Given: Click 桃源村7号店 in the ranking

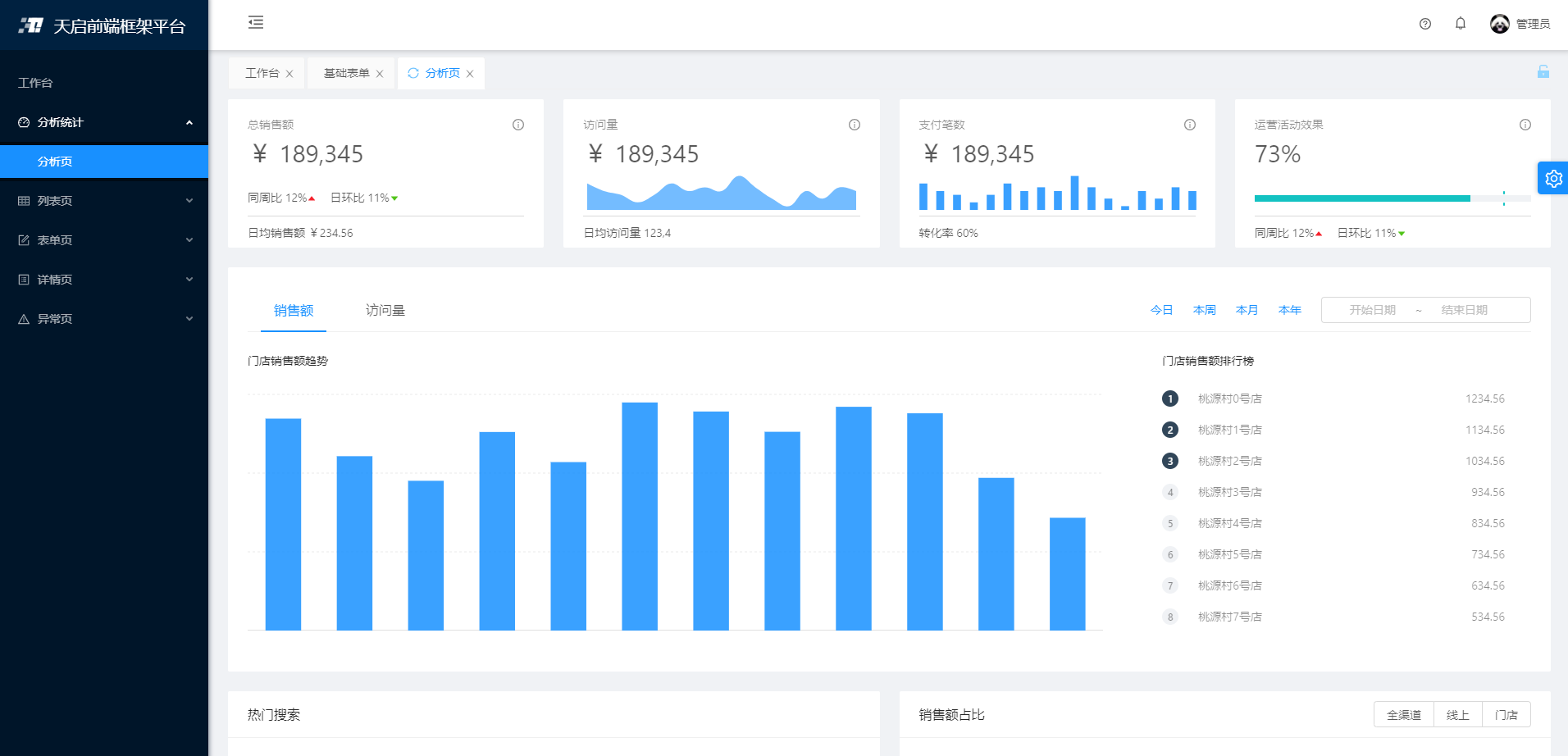Looking at the screenshot, I should point(1229,617).
